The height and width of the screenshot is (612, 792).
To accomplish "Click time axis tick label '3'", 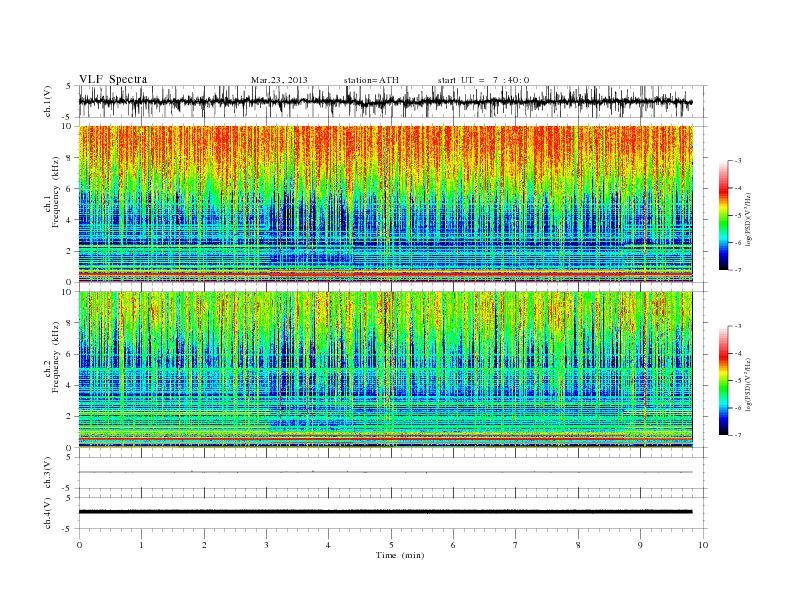I will [x=266, y=545].
